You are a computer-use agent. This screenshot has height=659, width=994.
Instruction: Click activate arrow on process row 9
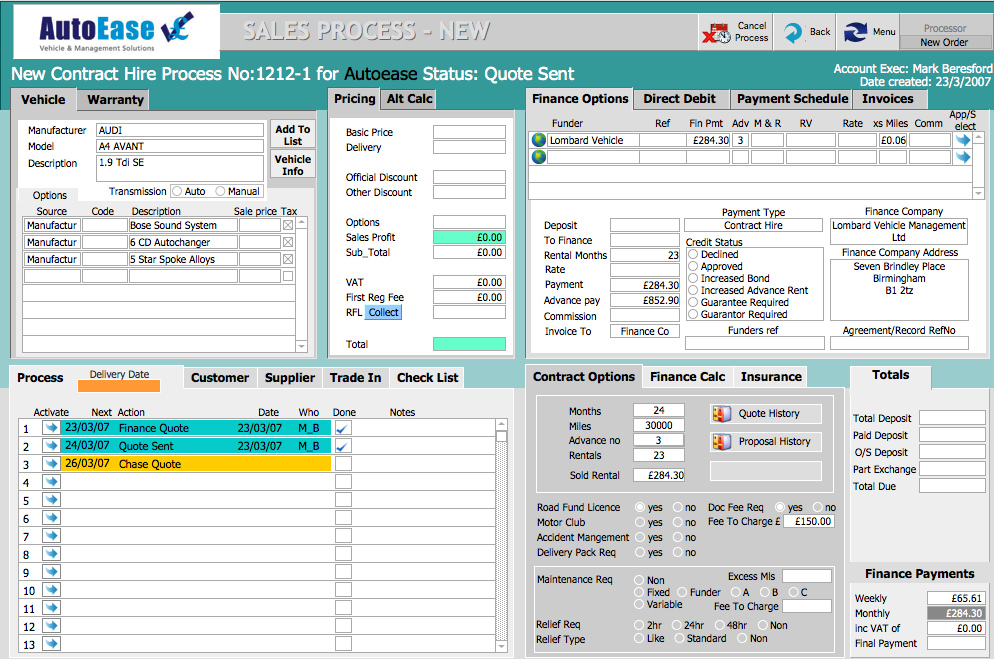(x=51, y=572)
